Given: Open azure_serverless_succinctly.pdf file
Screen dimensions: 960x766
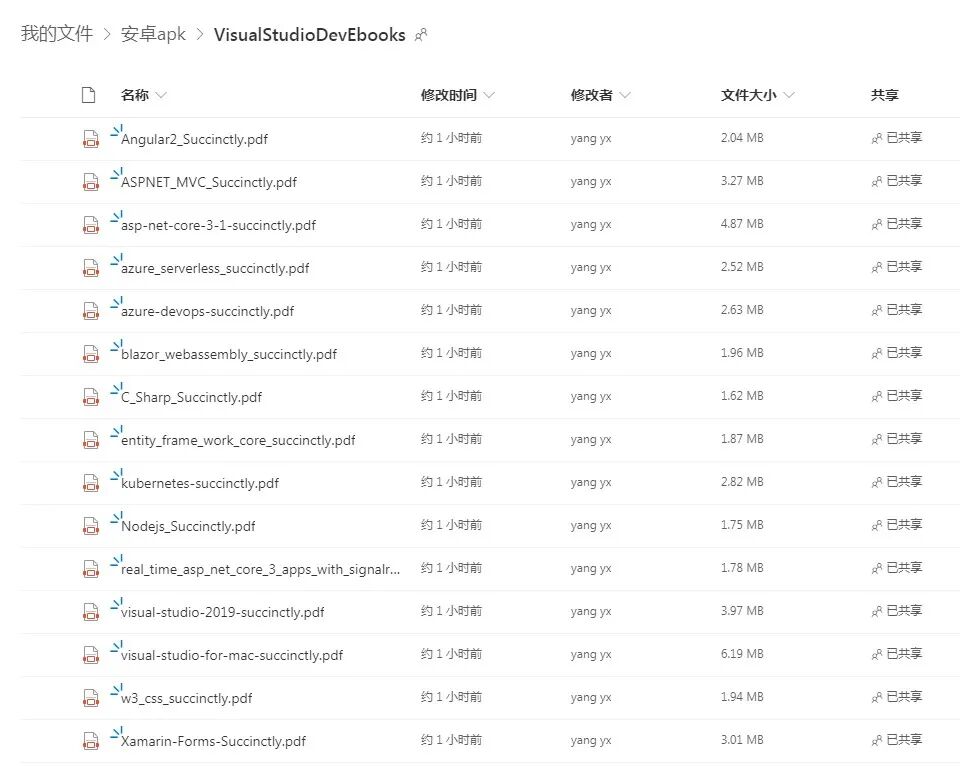Looking at the screenshot, I should [215, 268].
